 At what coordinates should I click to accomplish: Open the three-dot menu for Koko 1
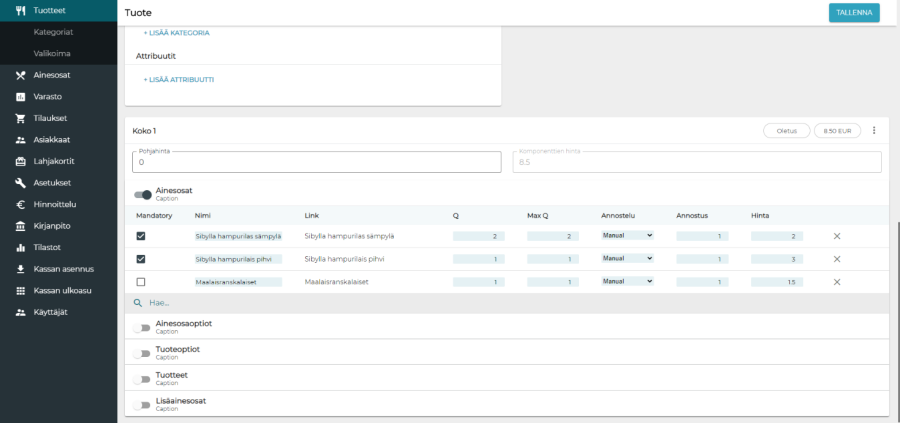point(874,131)
